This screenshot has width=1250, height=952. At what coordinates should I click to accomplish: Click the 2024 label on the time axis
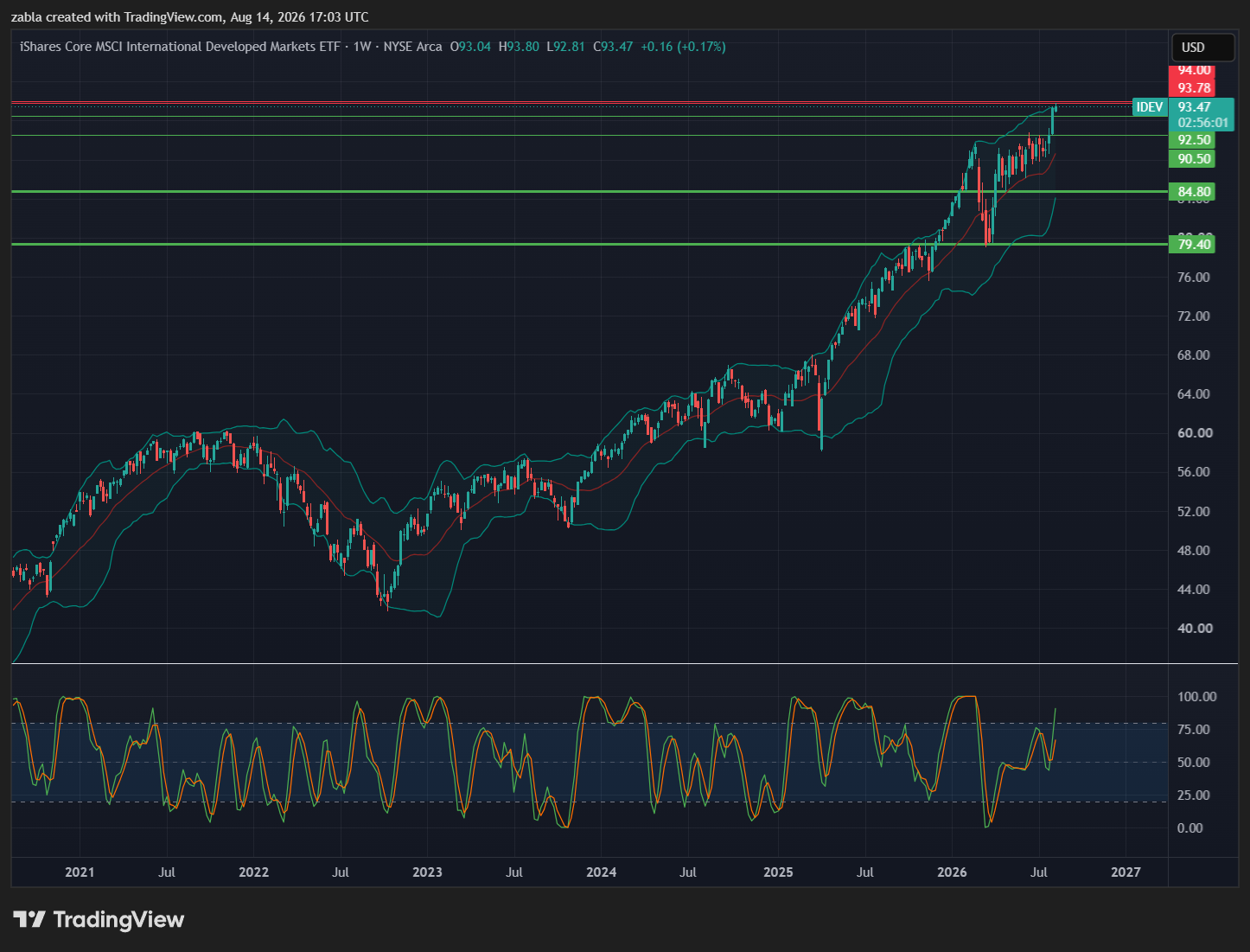(601, 872)
